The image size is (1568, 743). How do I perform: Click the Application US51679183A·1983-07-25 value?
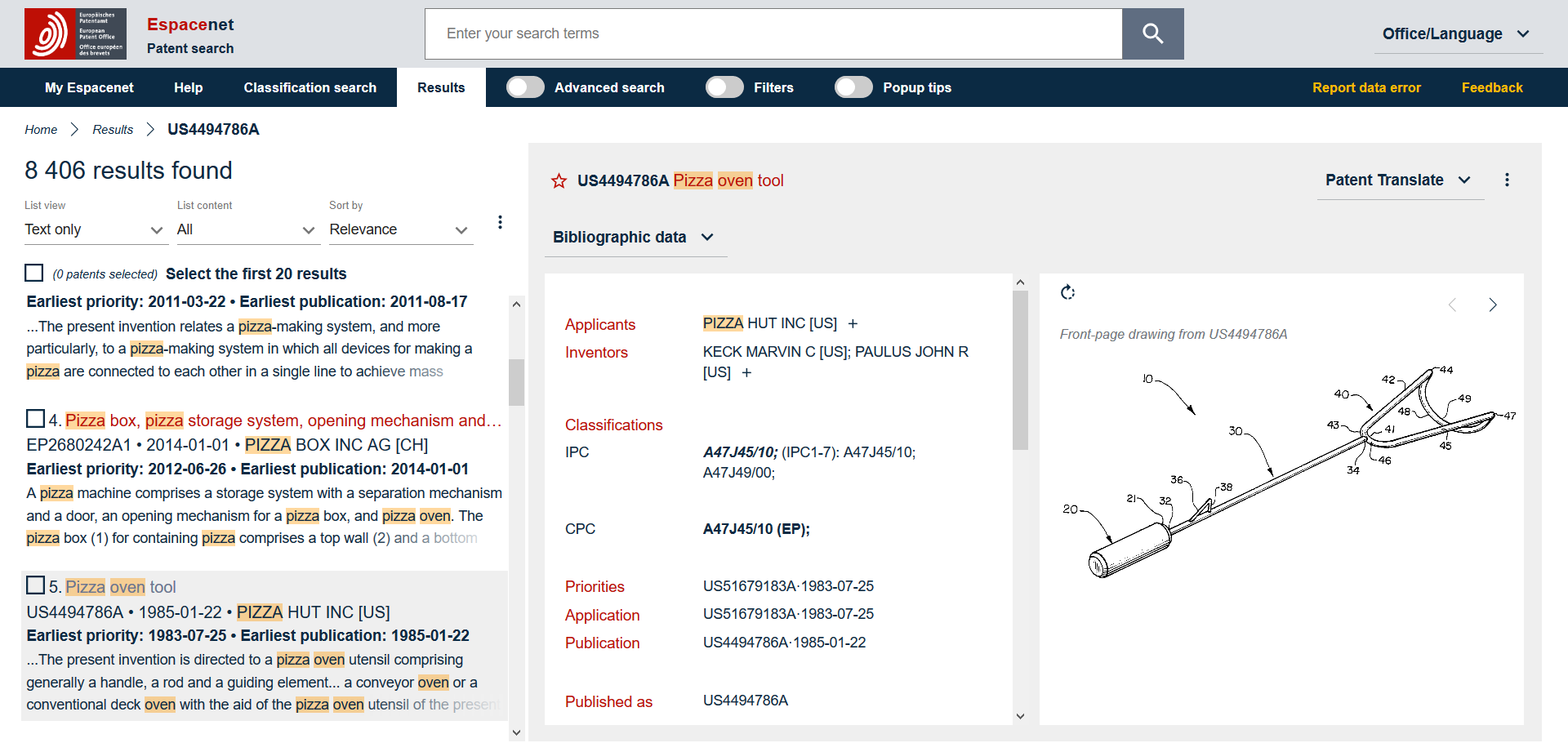(788, 614)
